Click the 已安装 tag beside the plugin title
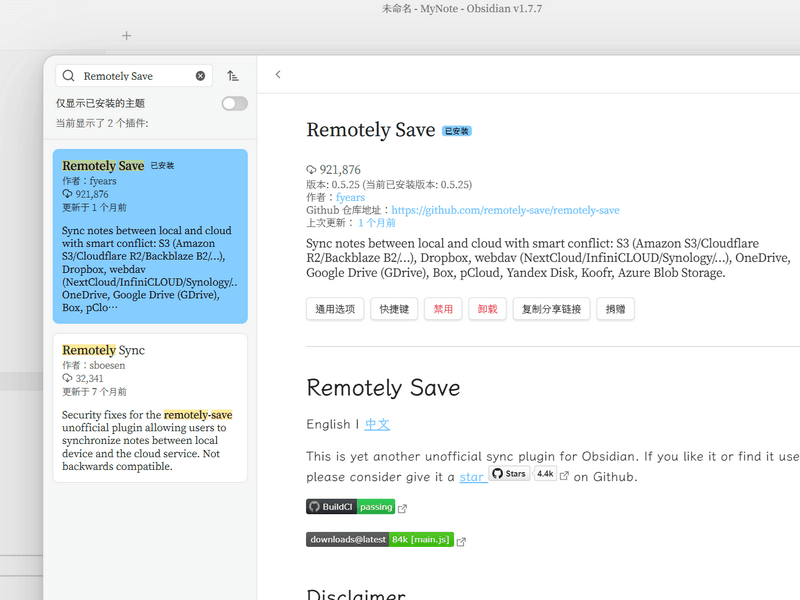This screenshot has height=600, width=800. click(x=457, y=131)
